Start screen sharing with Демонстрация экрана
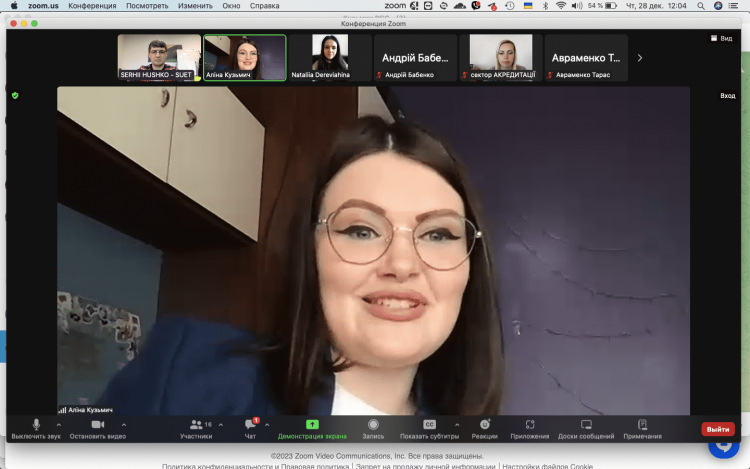Viewport: 750px width, 469px height. (x=312, y=428)
